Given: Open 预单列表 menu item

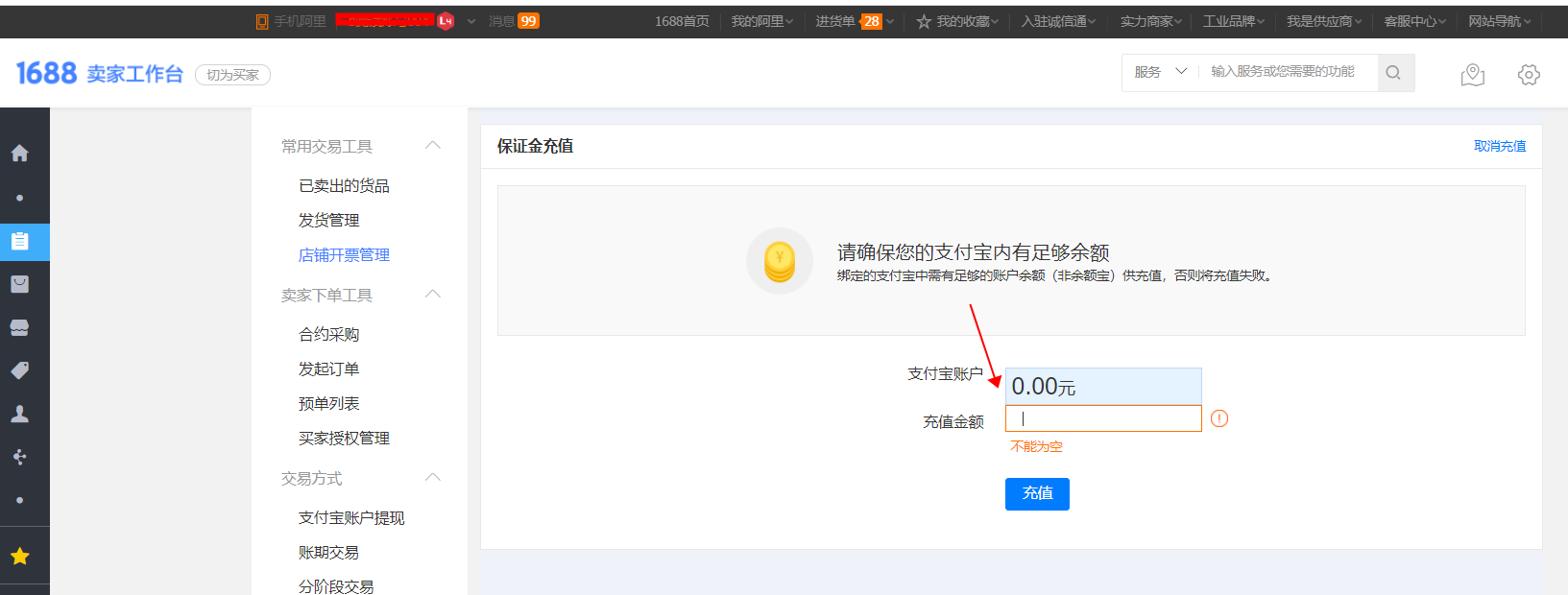Looking at the screenshot, I should 328,404.
